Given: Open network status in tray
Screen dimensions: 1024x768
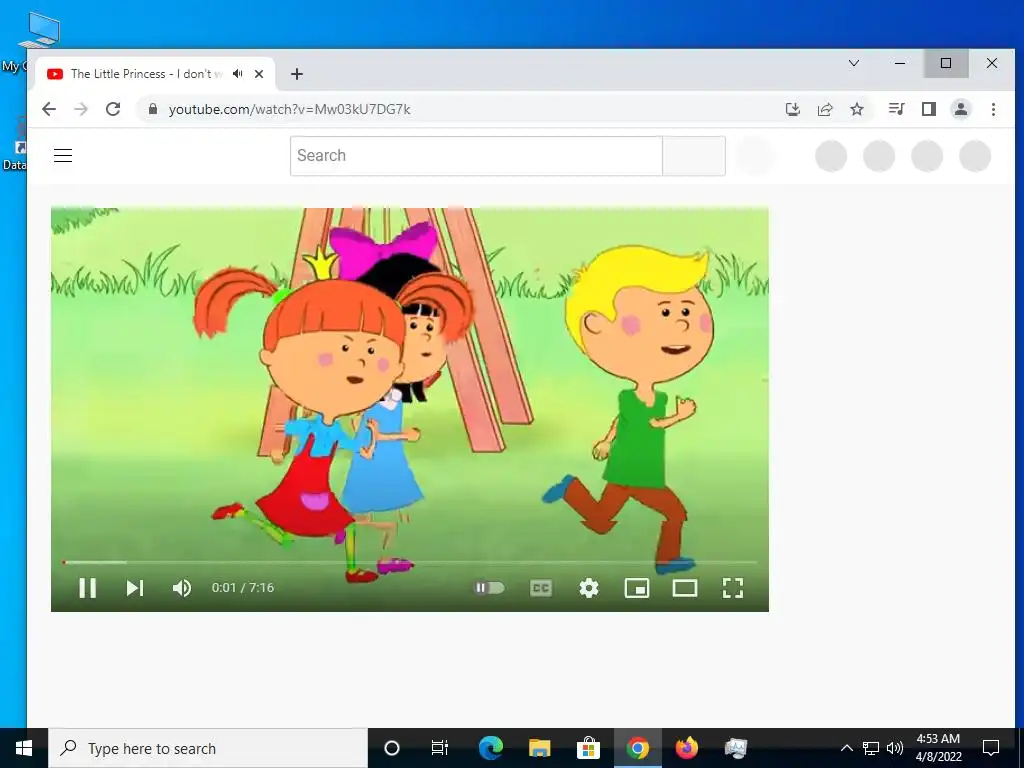Looking at the screenshot, I should [871, 748].
